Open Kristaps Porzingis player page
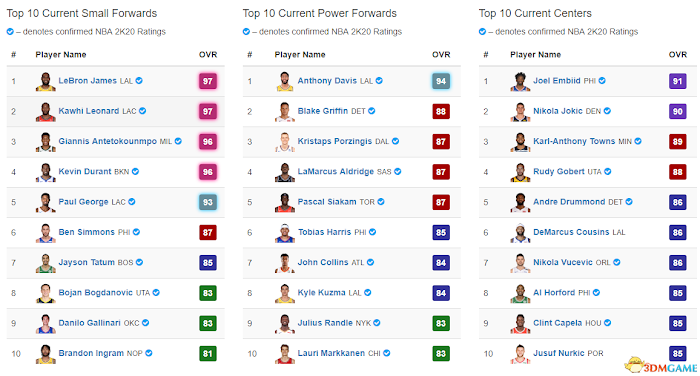Viewport: 700px width, 376px height. [x=334, y=141]
